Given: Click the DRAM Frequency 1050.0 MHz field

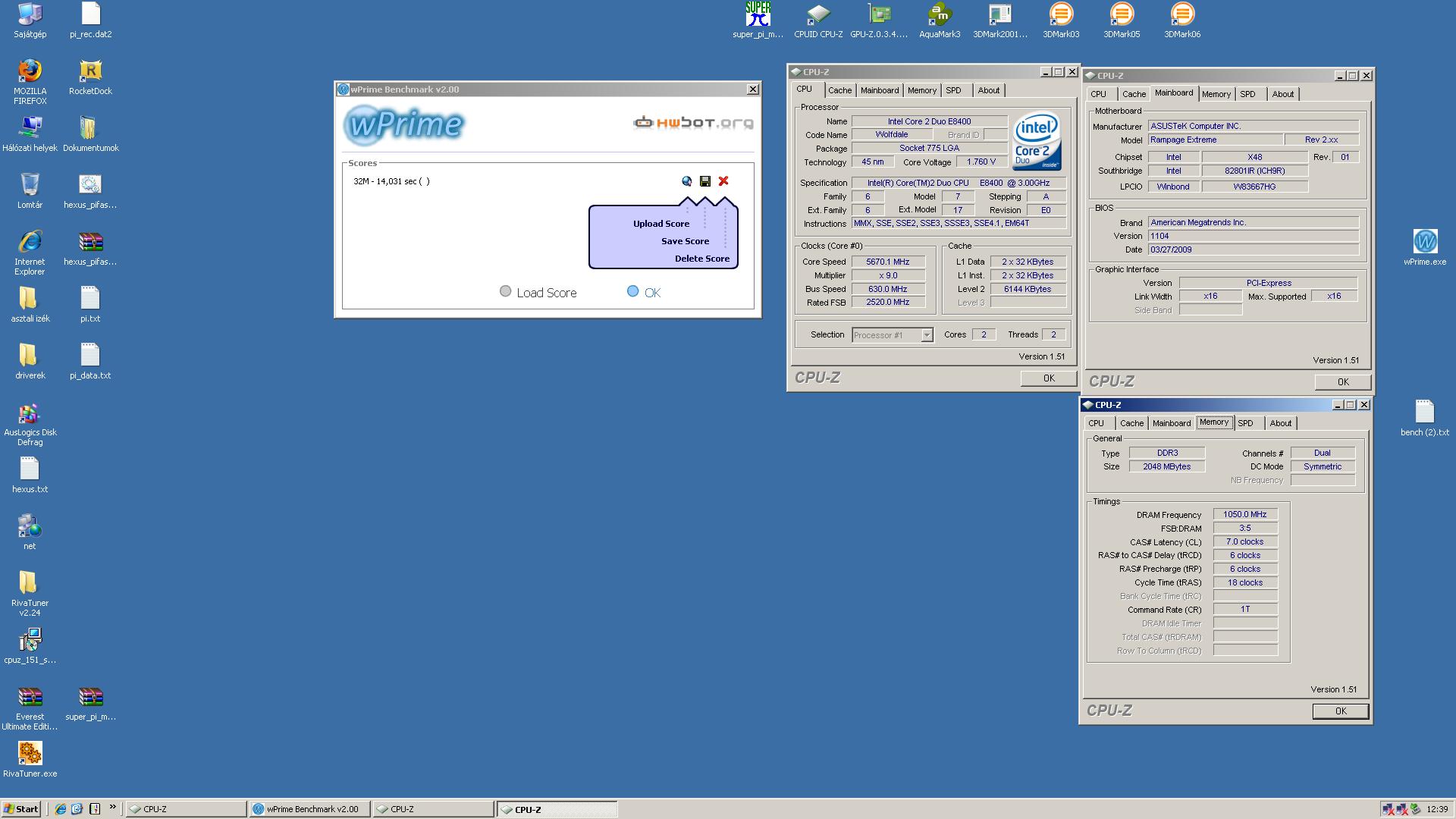Looking at the screenshot, I should point(1244,514).
